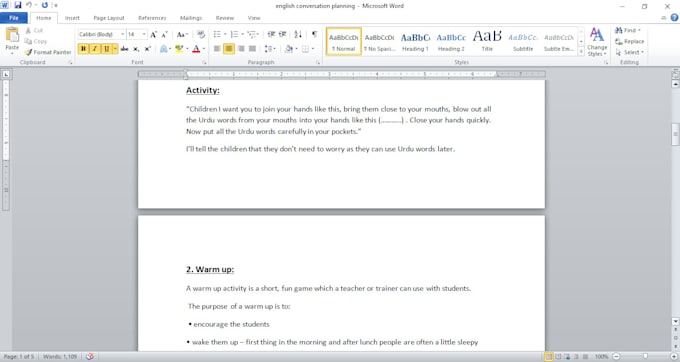
Task: Open Replace dialog
Action: tap(630, 41)
